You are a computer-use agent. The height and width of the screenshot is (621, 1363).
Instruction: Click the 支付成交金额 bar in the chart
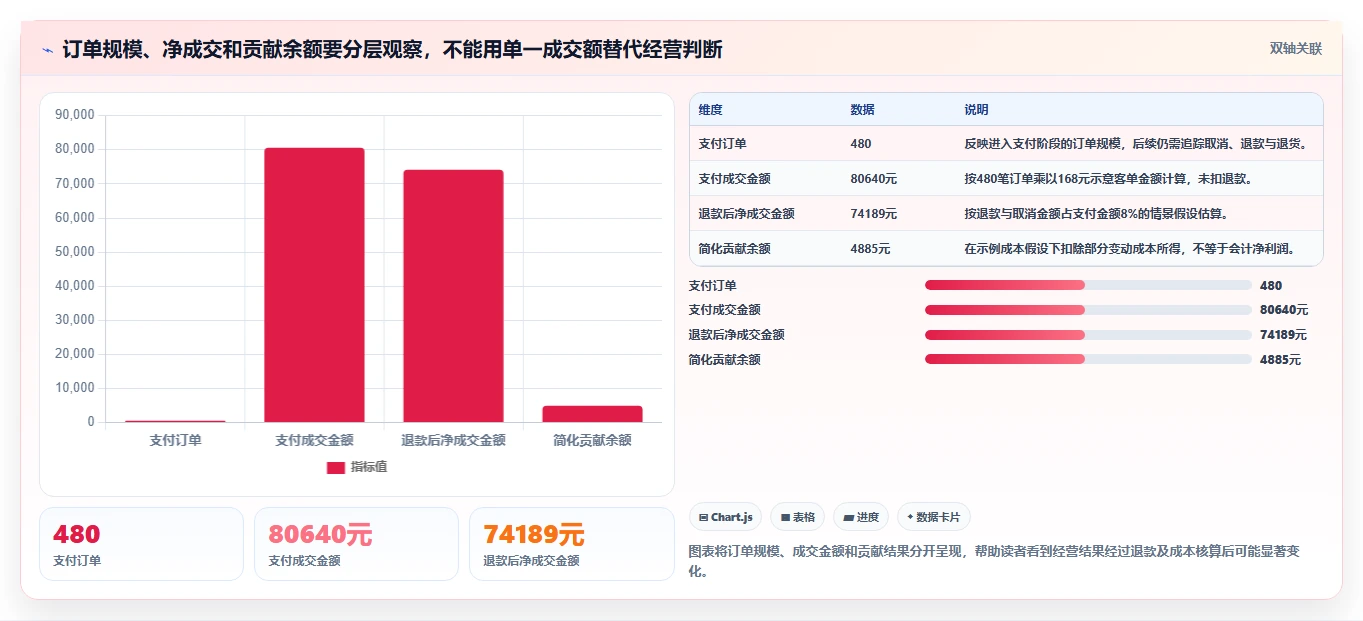point(314,285)
